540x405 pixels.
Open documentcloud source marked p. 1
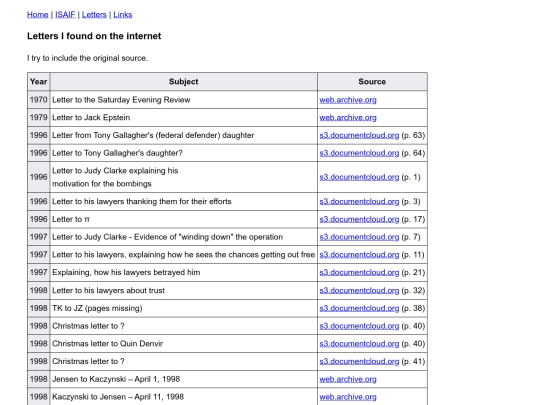[x=359, y=177]
